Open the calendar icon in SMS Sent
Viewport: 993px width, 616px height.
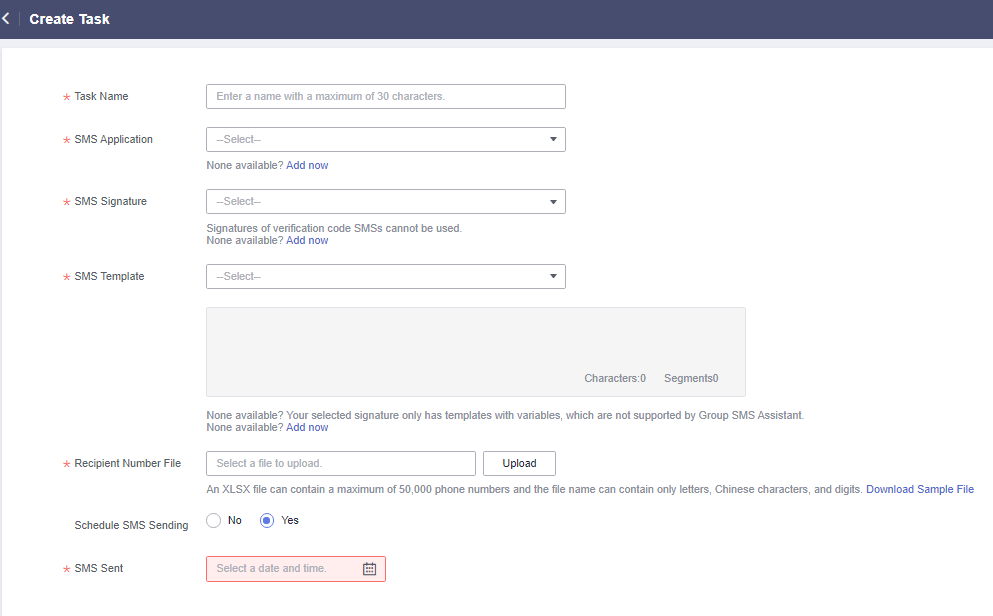click(369, 569)
